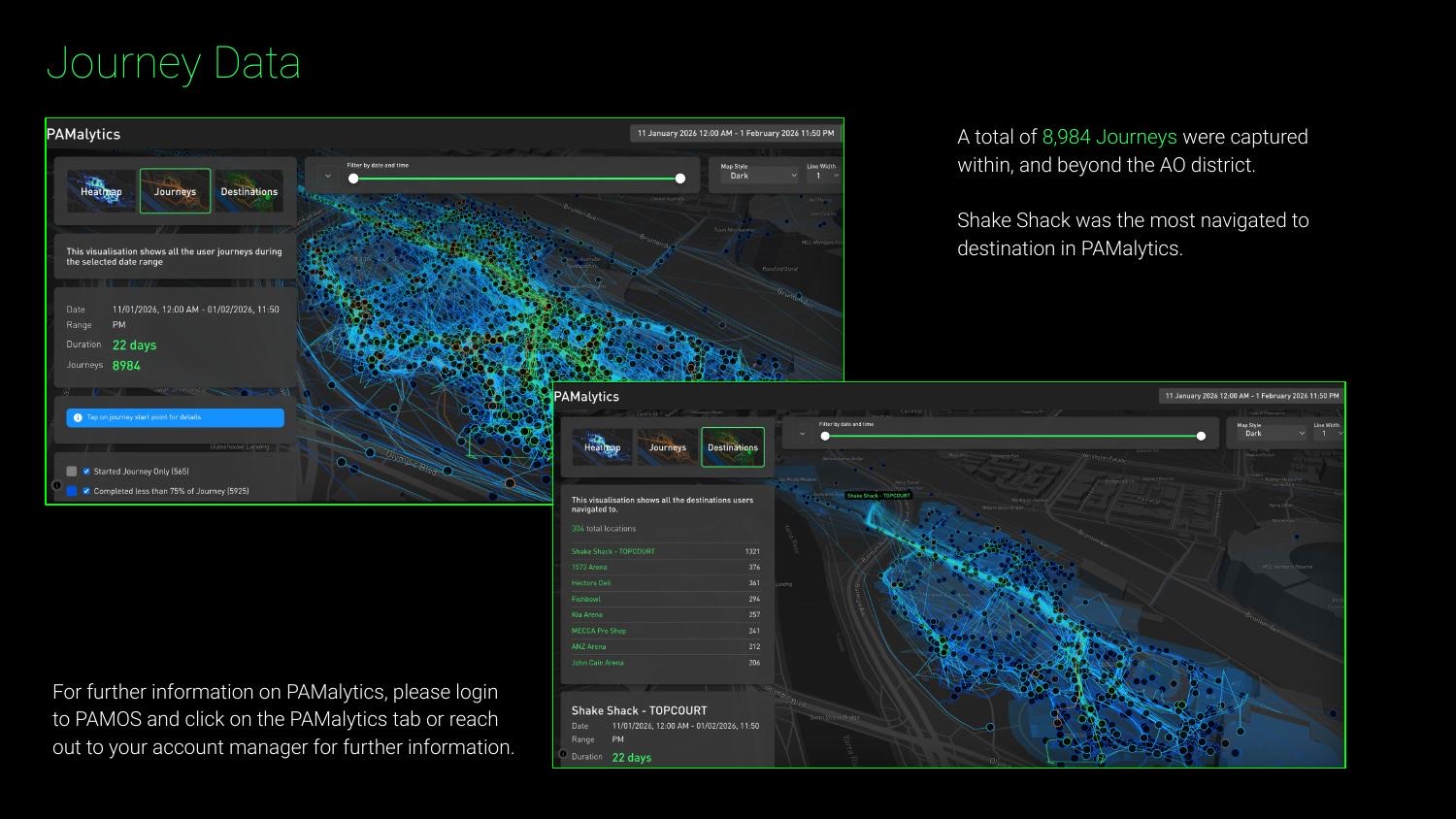The width and height of the screenshot is (1456, 819).
Task: Click the 304 total locations text
Action: 604,529
